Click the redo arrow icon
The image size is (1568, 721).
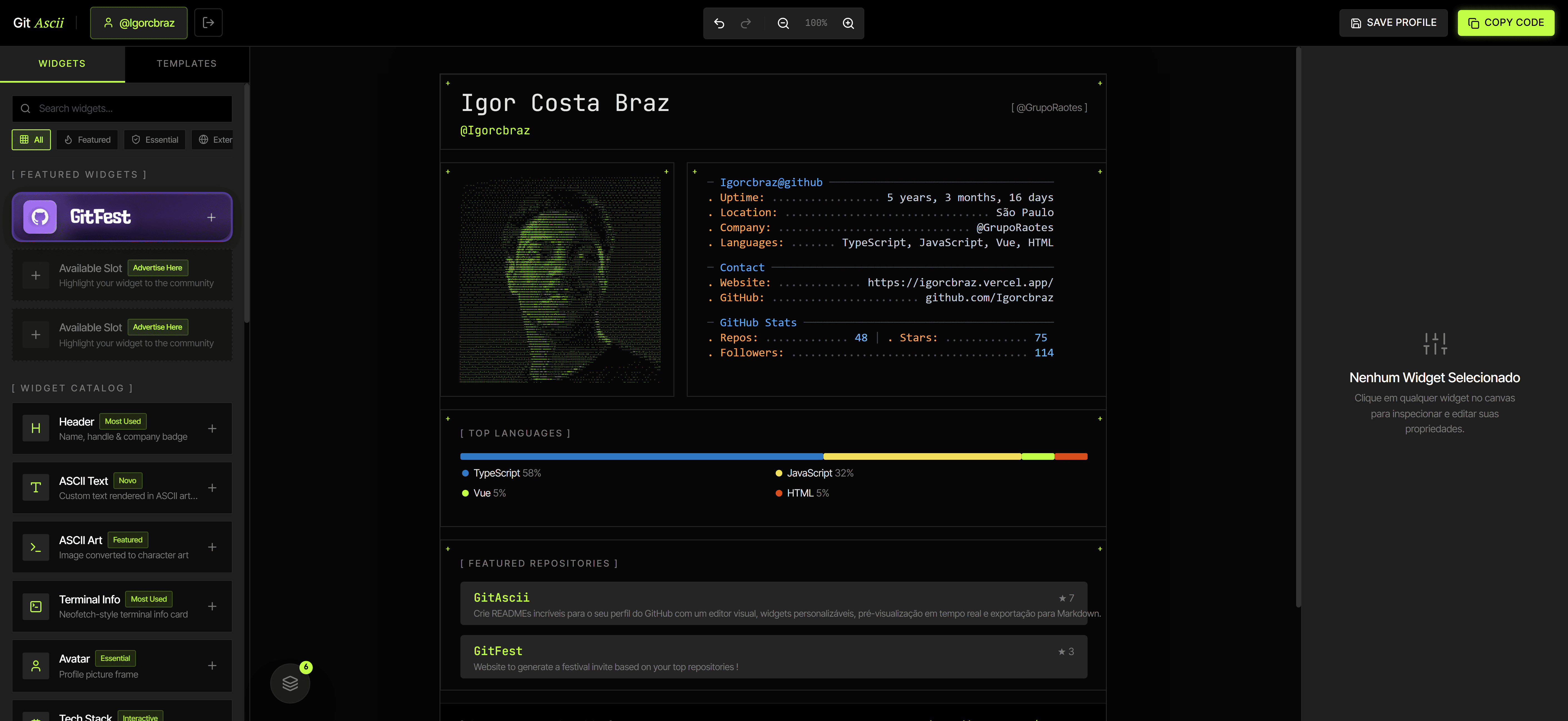coord(746,23)
